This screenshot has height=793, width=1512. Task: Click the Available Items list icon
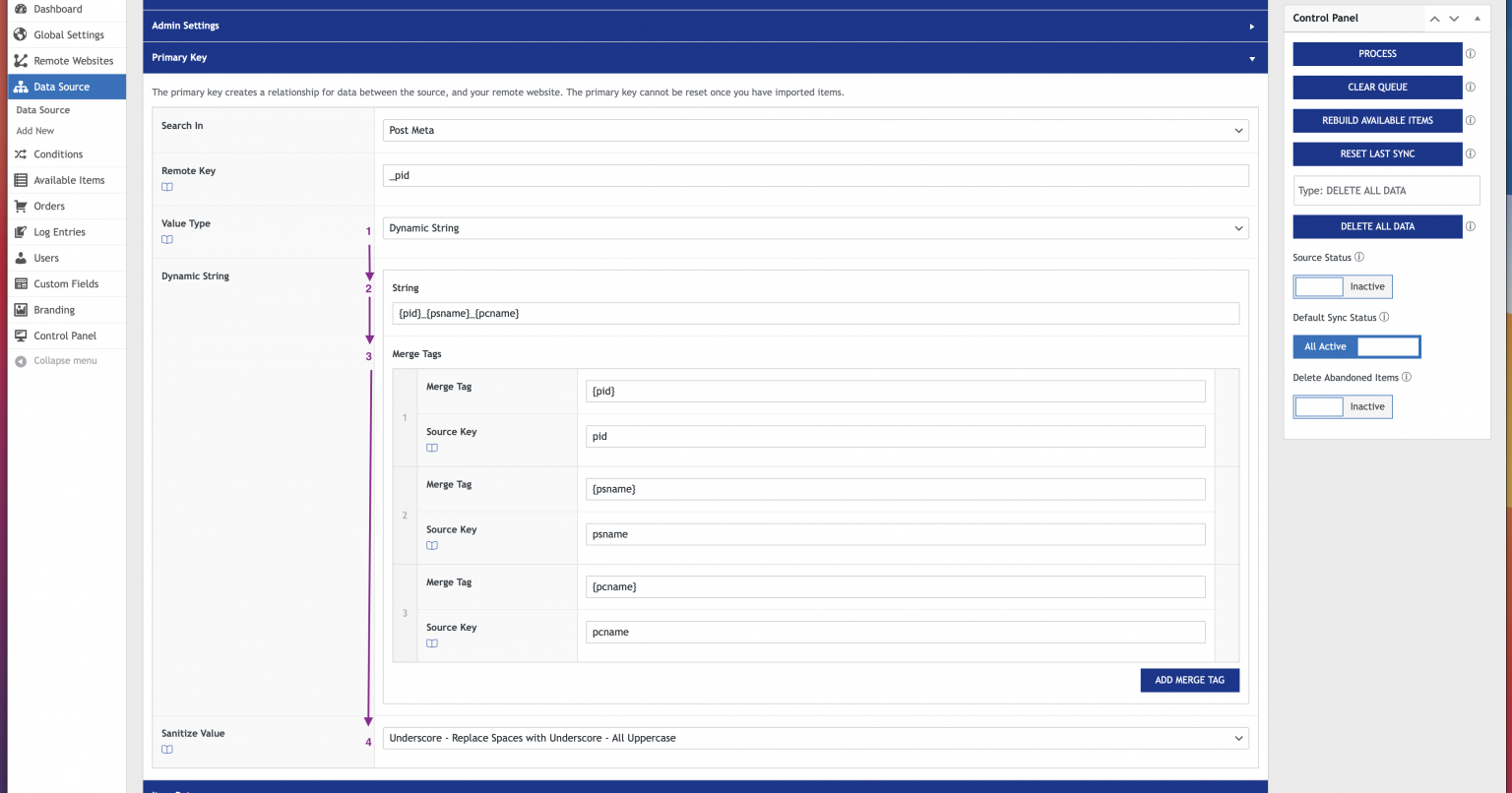tap(21, 180)
